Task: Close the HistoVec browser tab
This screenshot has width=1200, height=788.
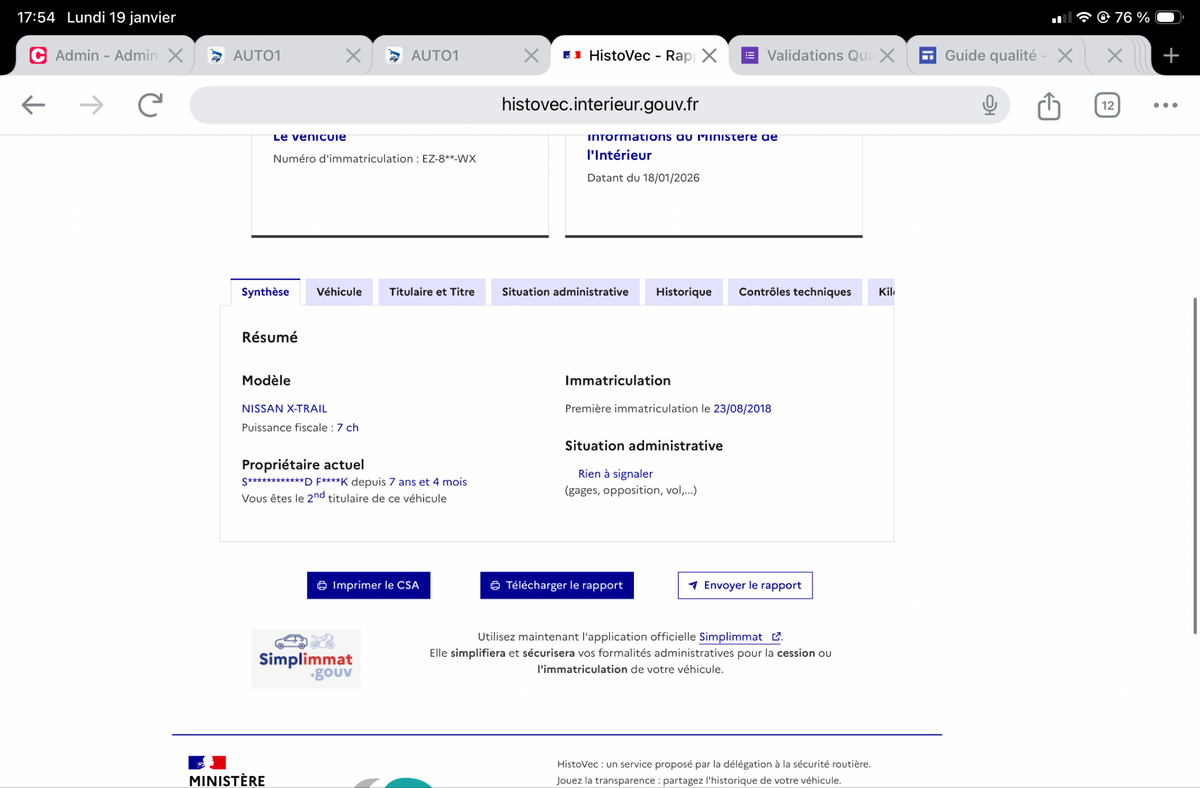Action: (709, 56)
